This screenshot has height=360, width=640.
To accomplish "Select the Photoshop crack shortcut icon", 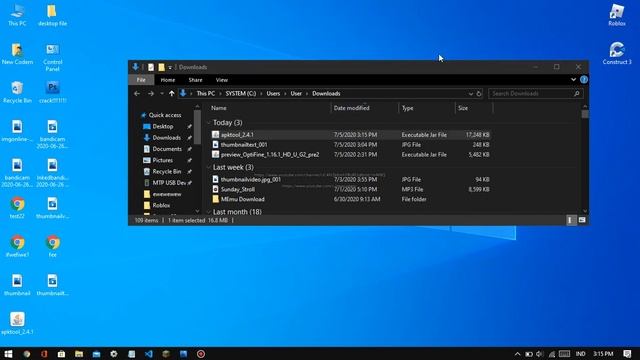I will 52,92.
